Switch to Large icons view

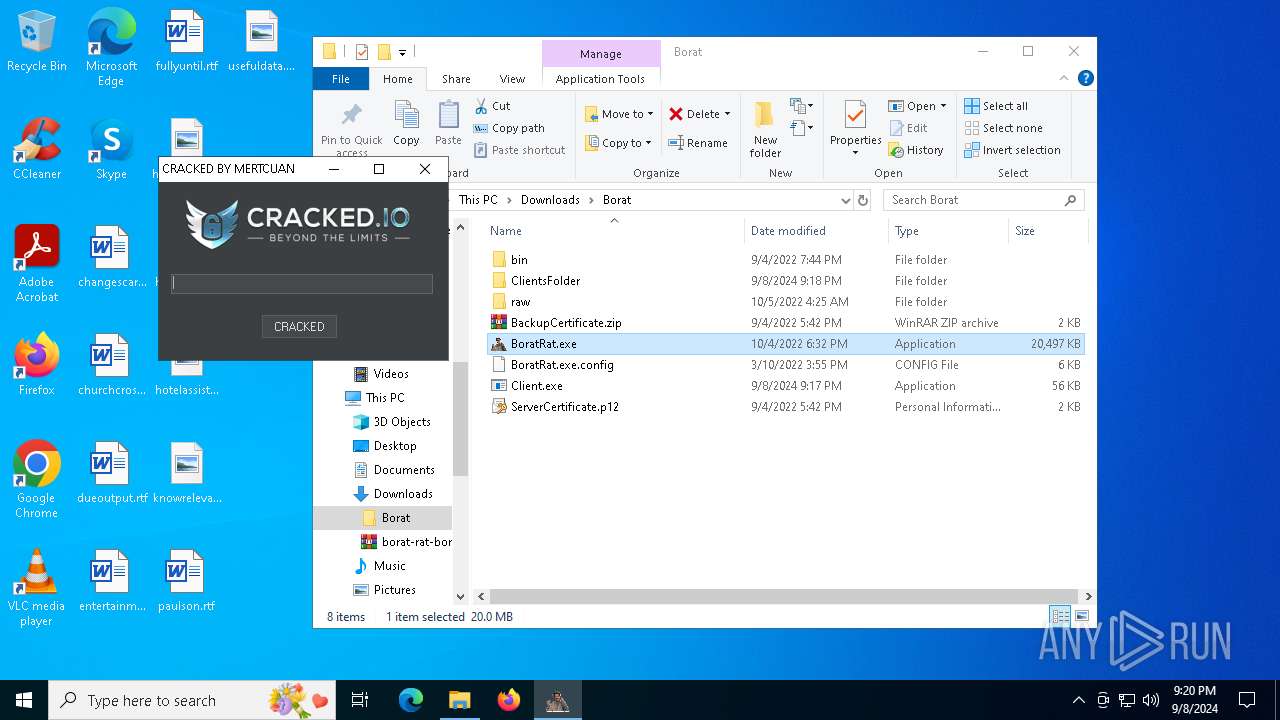tap(1081, 616)
